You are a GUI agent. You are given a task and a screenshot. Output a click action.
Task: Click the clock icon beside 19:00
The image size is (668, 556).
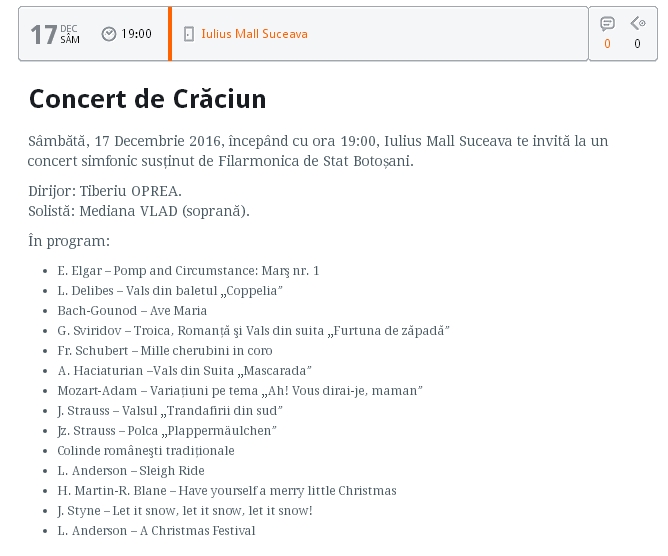coord(109,34)
